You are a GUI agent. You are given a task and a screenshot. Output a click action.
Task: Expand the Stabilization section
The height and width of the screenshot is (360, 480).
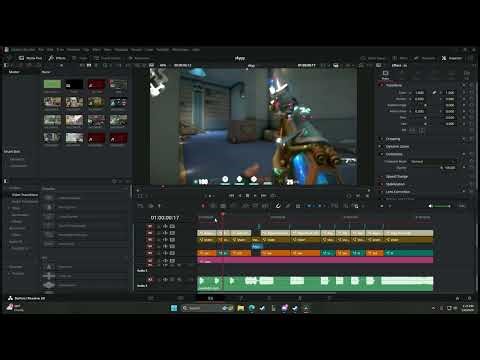point(395,184)
